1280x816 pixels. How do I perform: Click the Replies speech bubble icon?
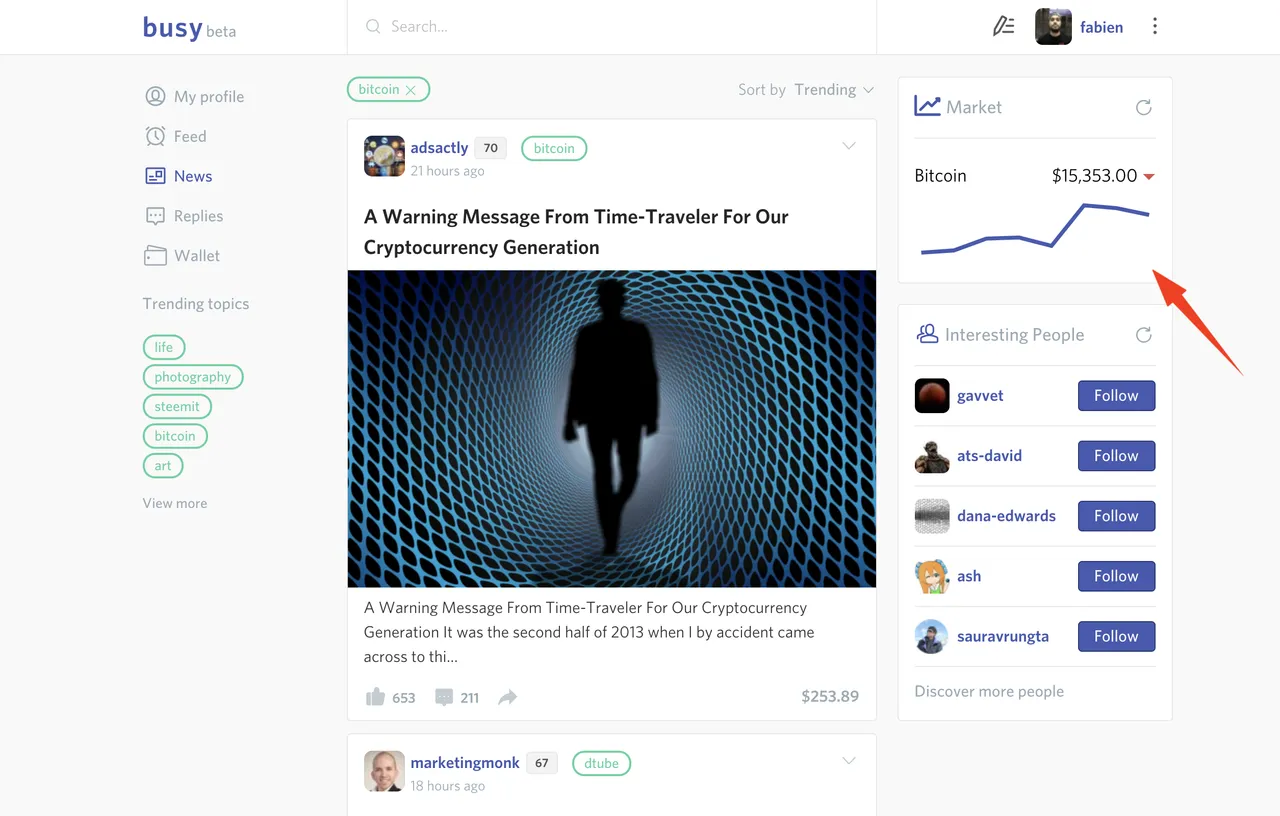tap(155, 216)
